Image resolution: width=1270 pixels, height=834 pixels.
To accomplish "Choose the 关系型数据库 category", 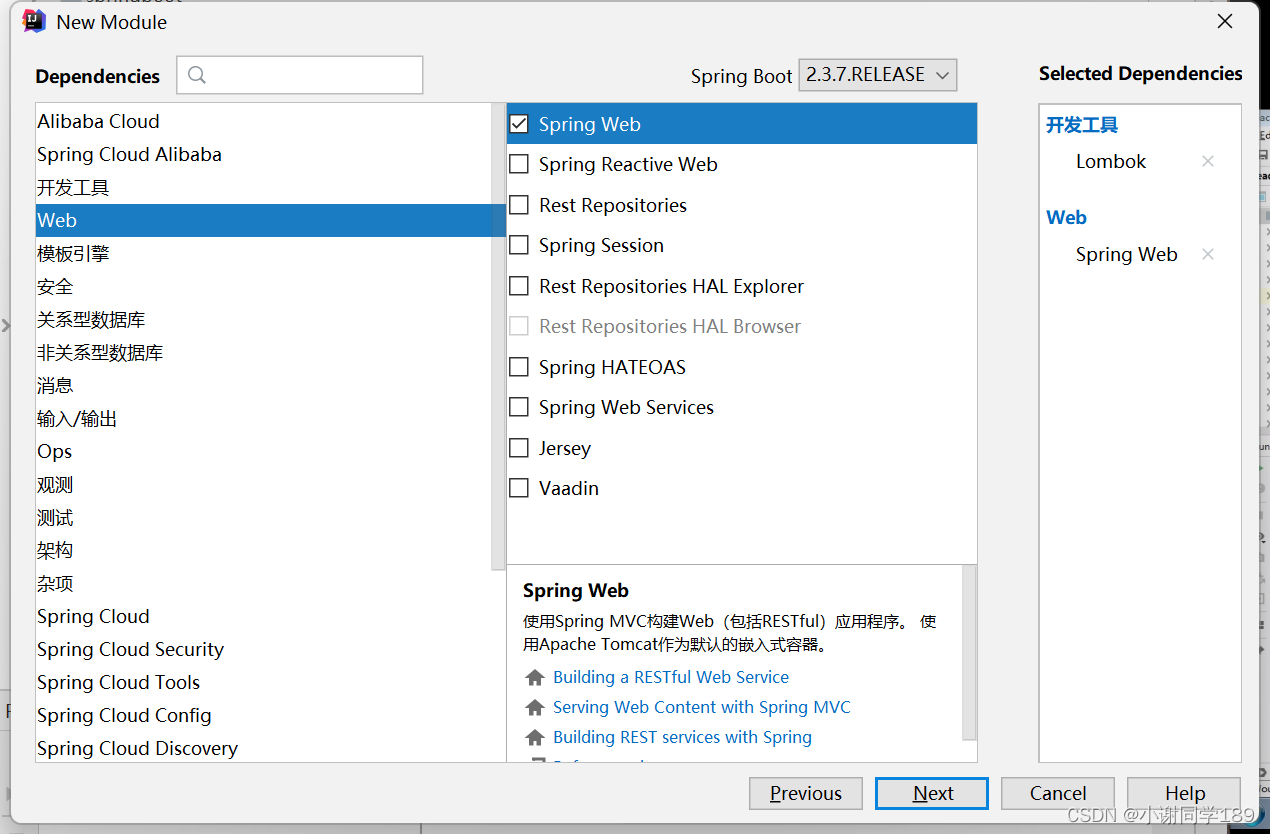I will [264, 319].
